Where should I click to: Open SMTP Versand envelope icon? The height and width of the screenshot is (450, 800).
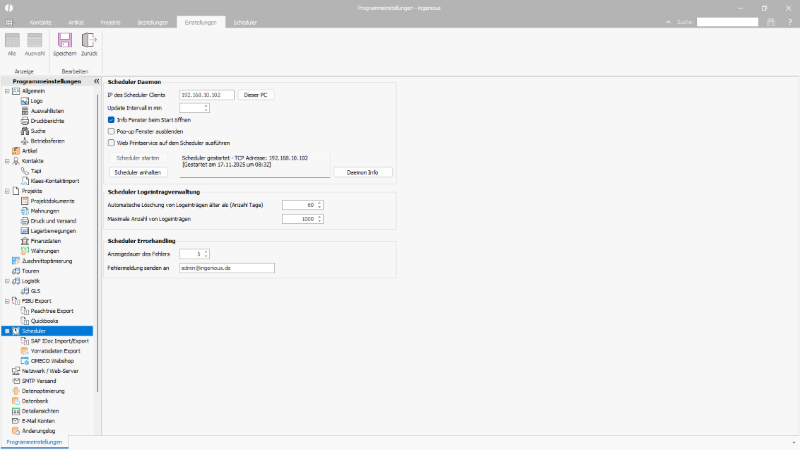coord(16,381)
